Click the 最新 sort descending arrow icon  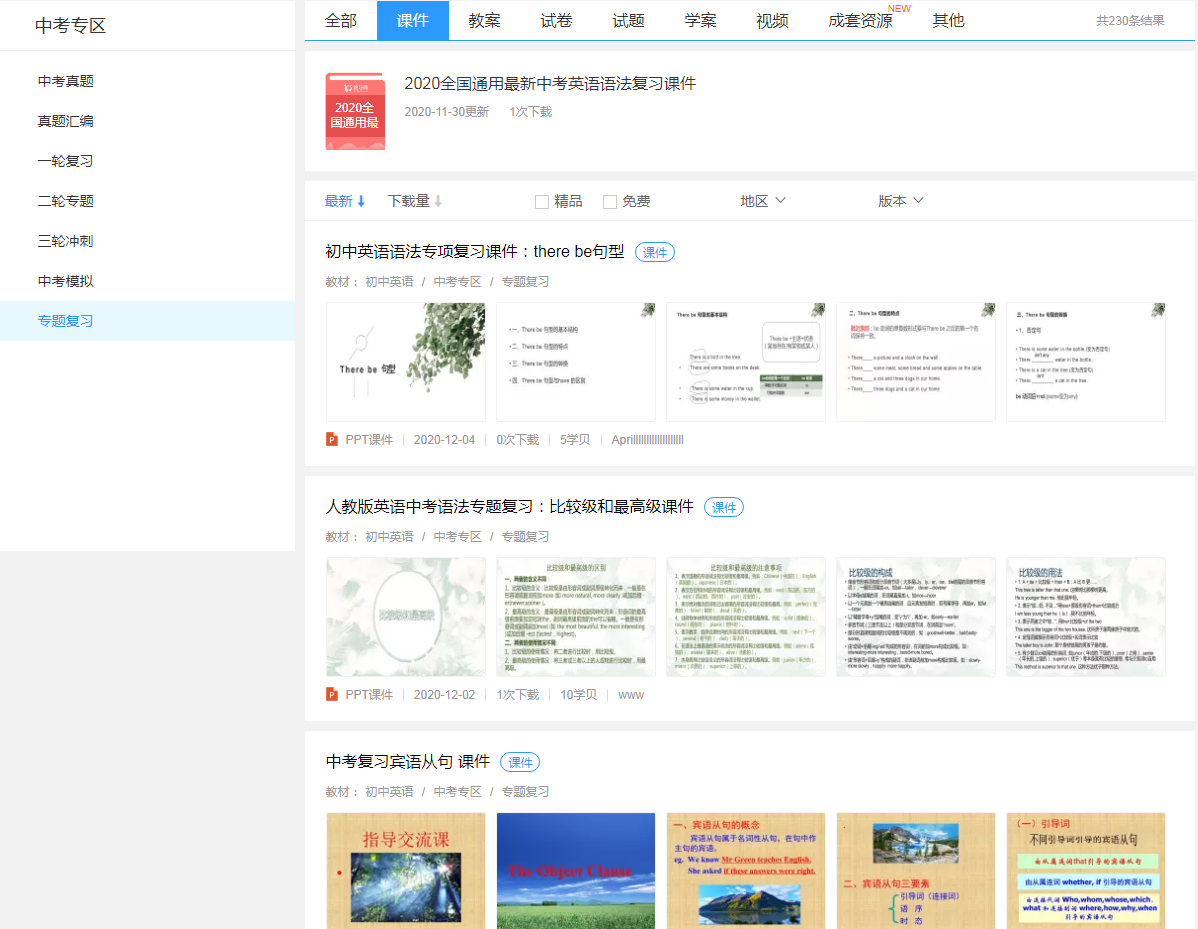click(x=362, y=200)
